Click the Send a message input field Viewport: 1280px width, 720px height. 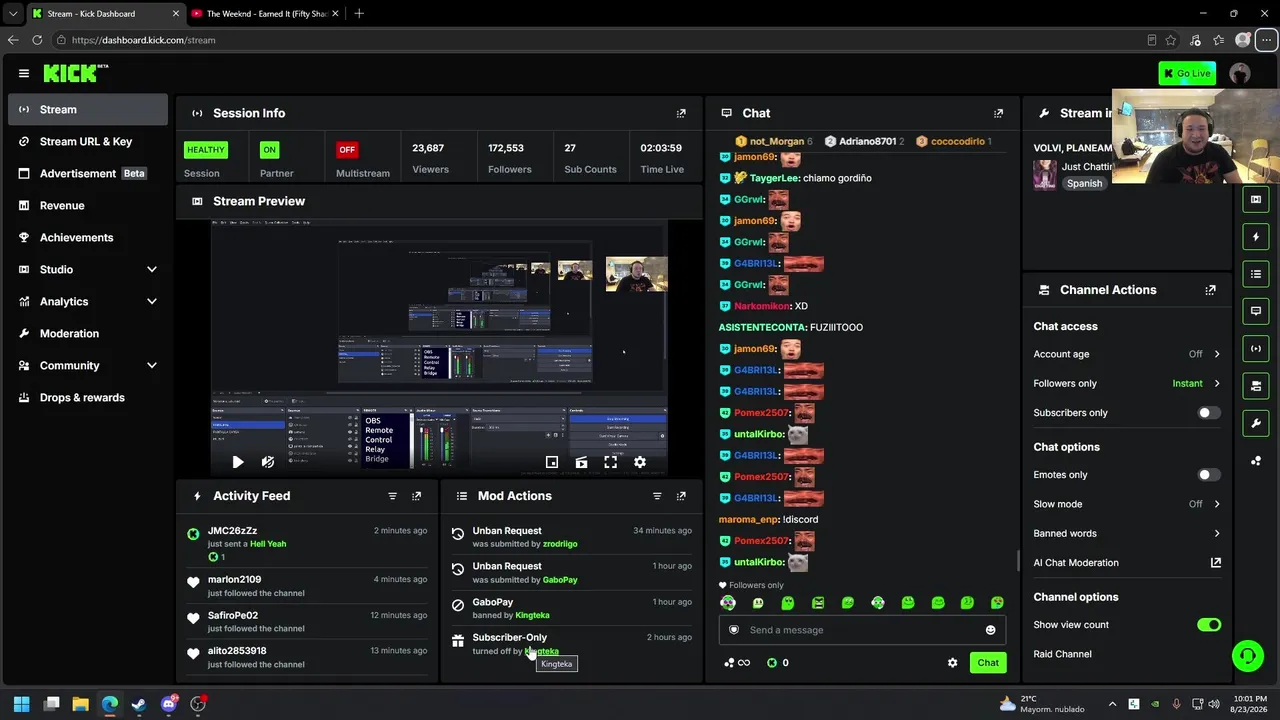pos(862,630)
